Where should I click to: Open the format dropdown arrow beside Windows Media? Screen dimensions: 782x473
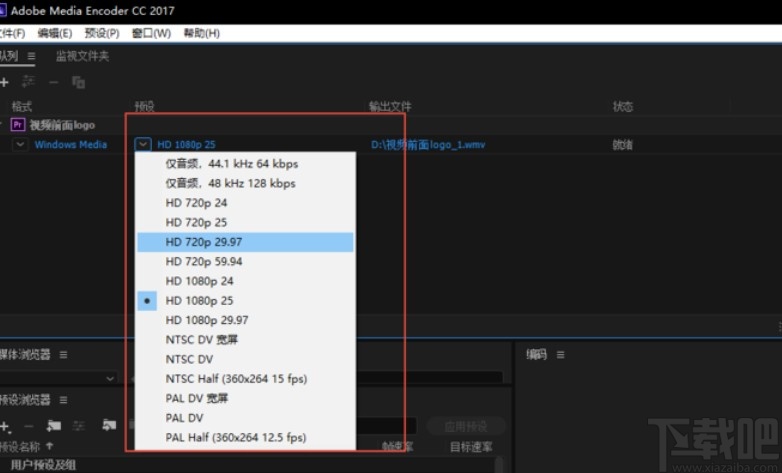tap(20, 145)
